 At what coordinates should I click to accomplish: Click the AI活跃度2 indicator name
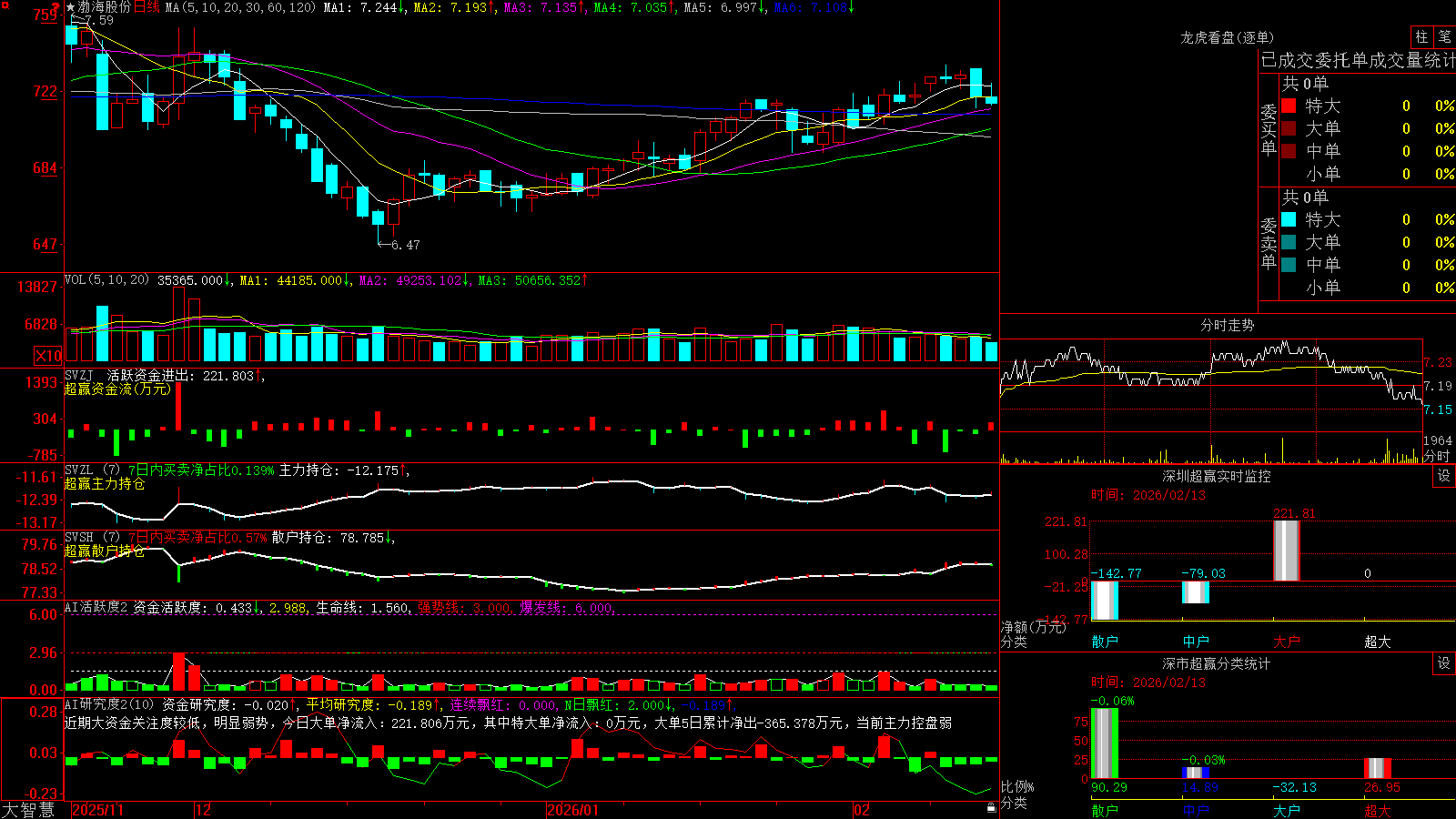coord(96,607)
